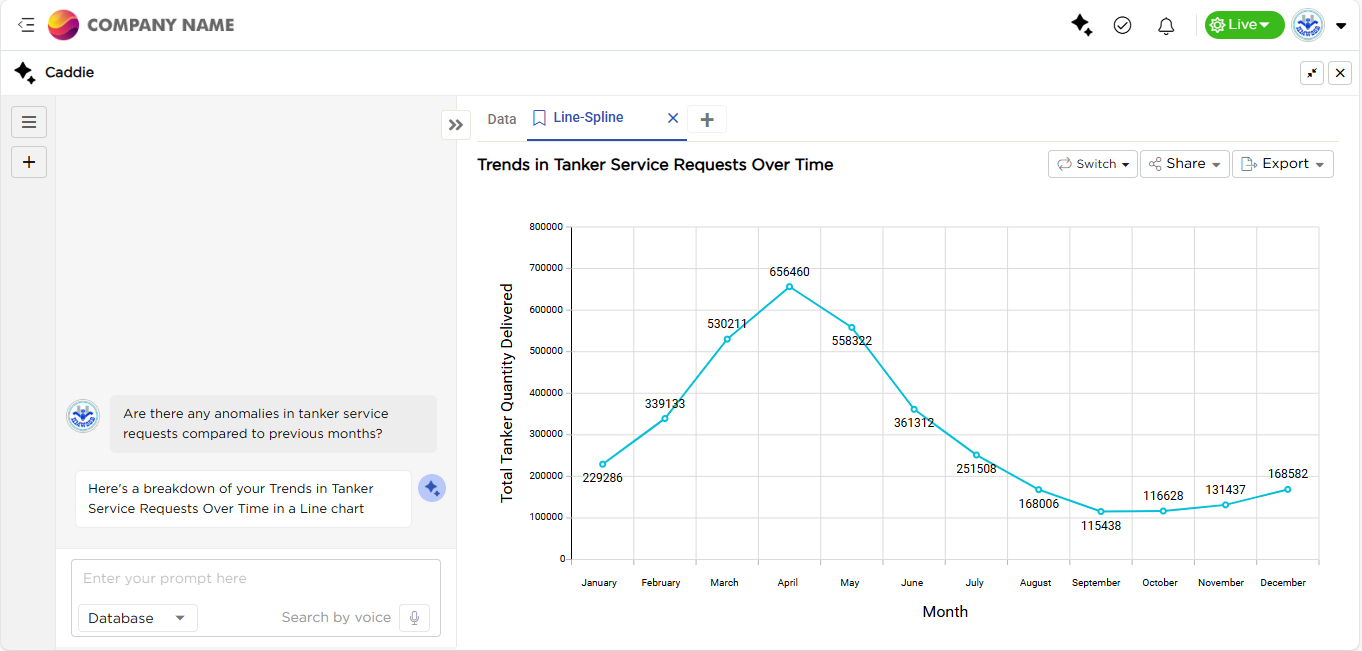The image size is (1362, 651).
Task: Click the 'COMPANY NAME' text
Action: 161,25
